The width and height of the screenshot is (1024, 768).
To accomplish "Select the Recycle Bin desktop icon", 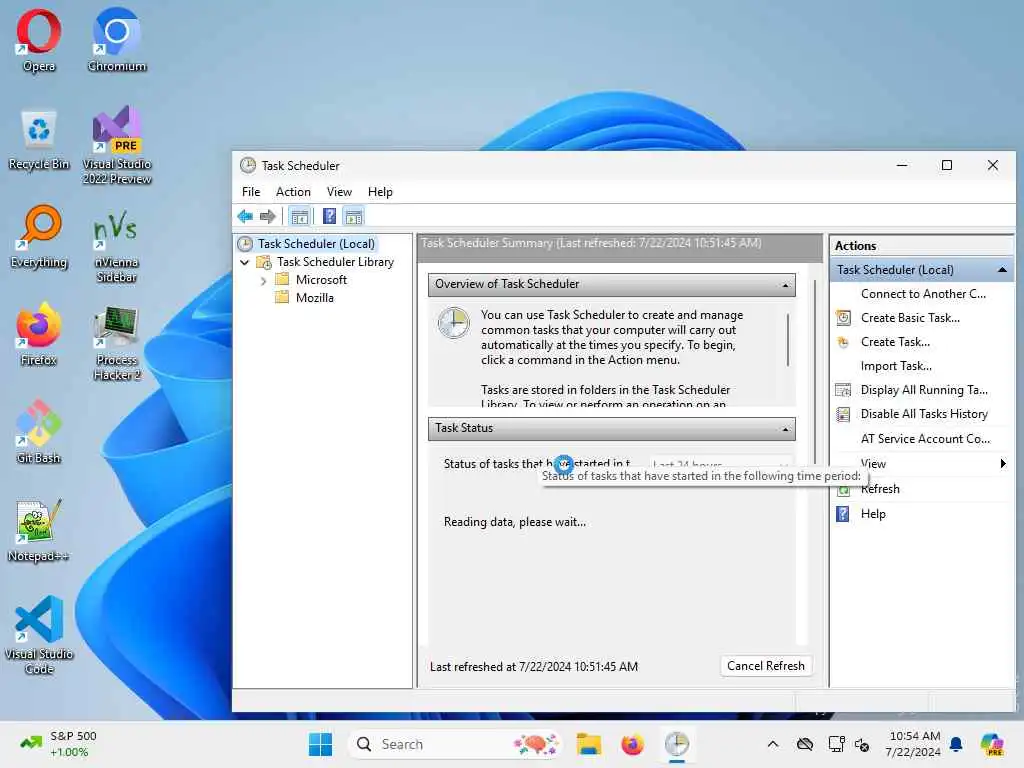I will (x=39, y=140).
